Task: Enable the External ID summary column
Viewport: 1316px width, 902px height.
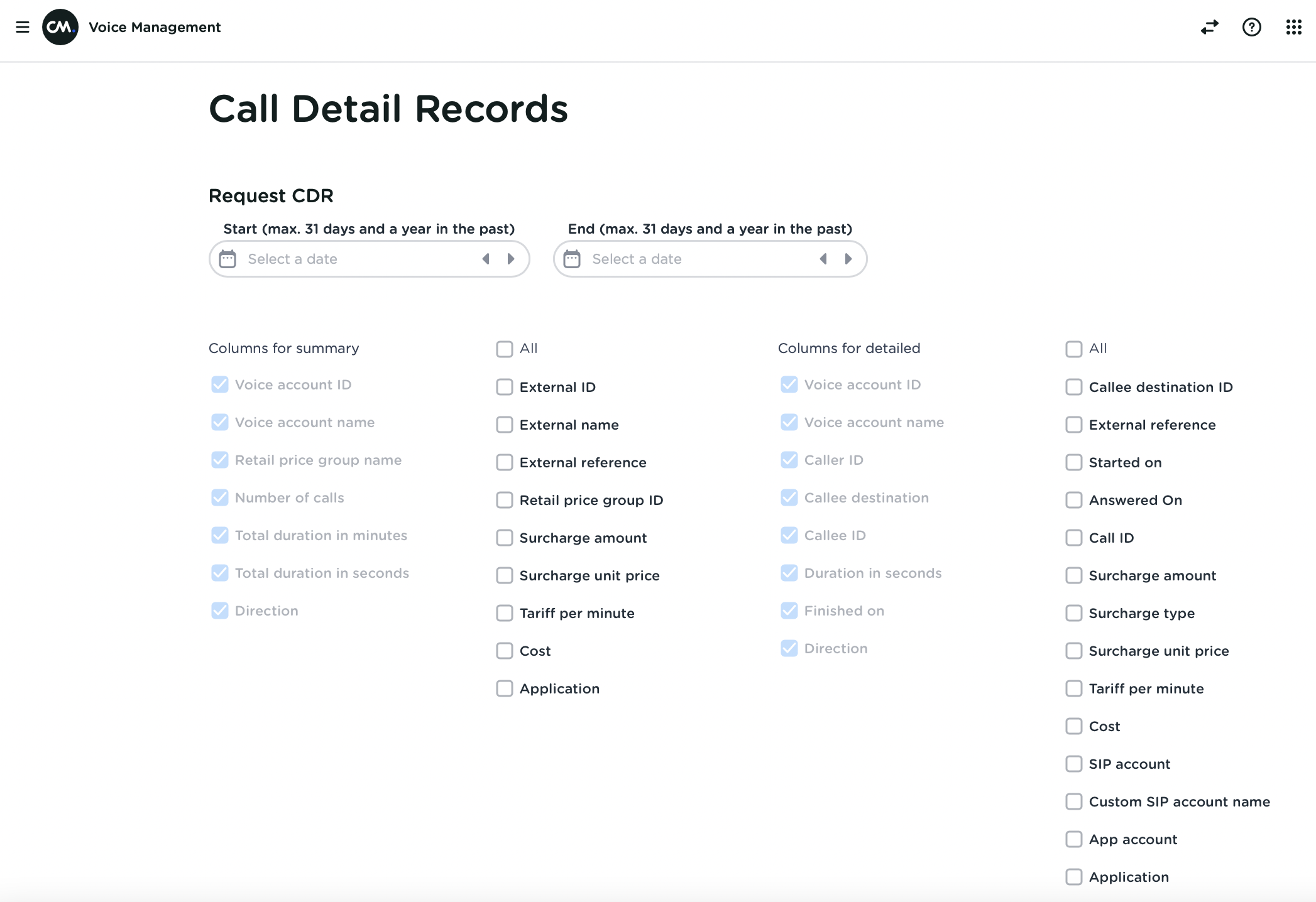Action: [505, 387]
